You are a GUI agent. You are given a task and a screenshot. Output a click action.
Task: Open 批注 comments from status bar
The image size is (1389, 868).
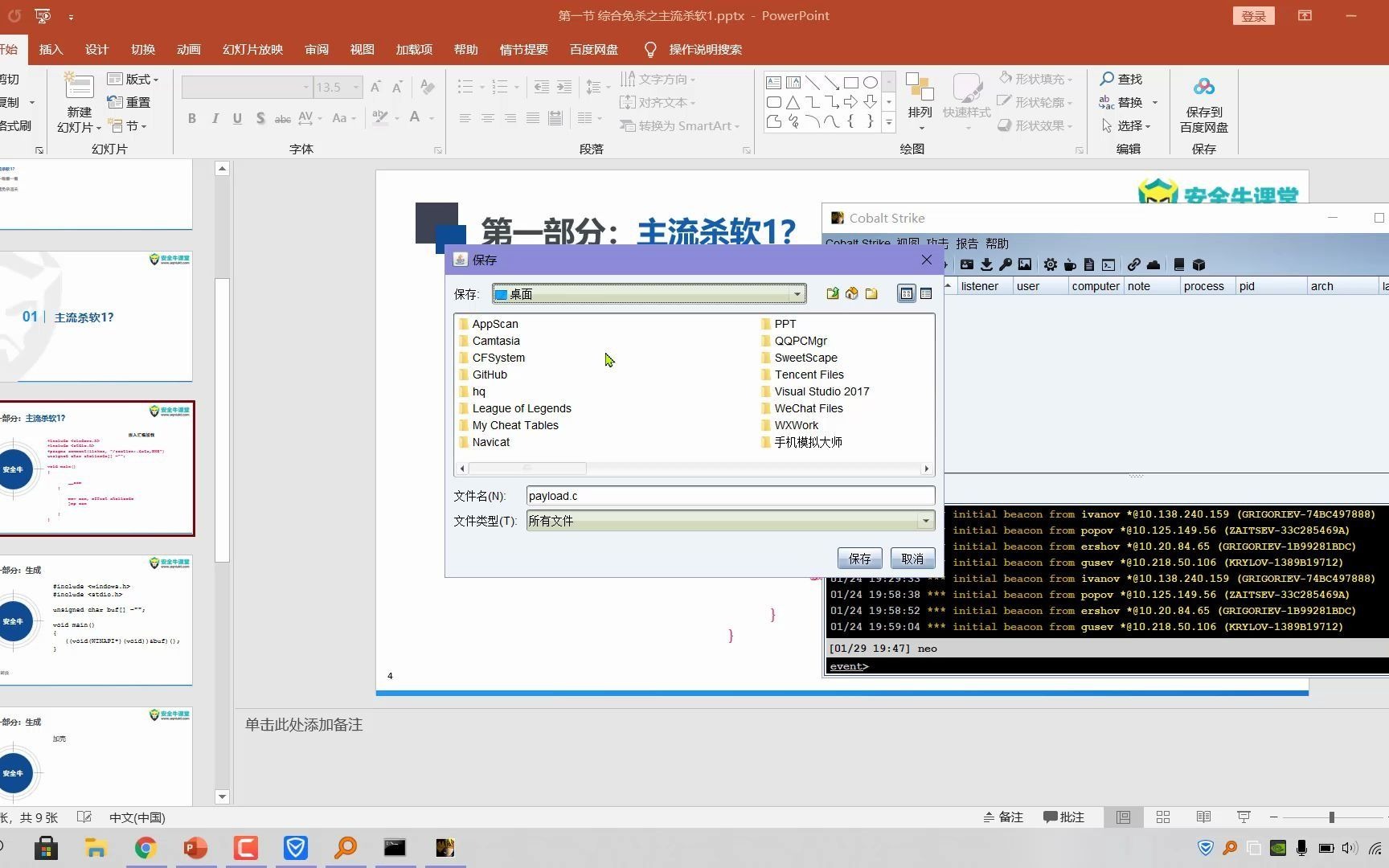pos(1063,817)
